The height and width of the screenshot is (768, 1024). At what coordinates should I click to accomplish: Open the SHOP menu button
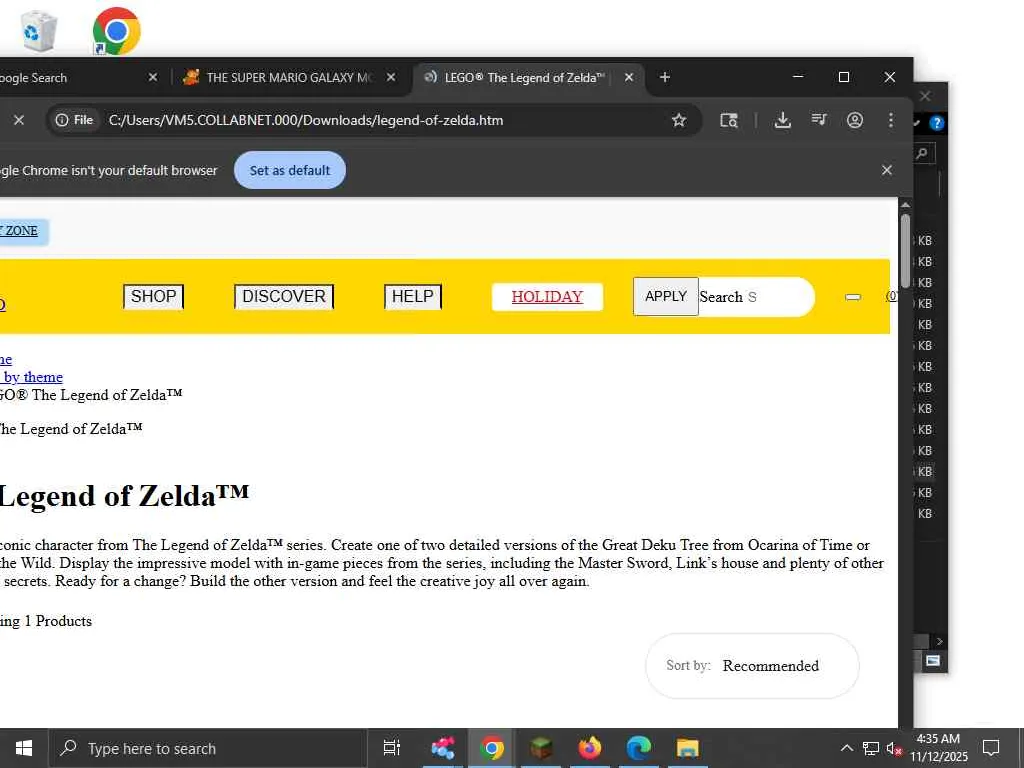pos(153,296)
